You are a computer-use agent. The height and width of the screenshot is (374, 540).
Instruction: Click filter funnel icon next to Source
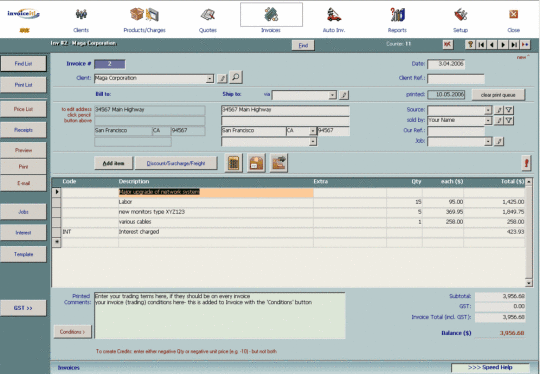pyautogui.click(x=509, y=110)
